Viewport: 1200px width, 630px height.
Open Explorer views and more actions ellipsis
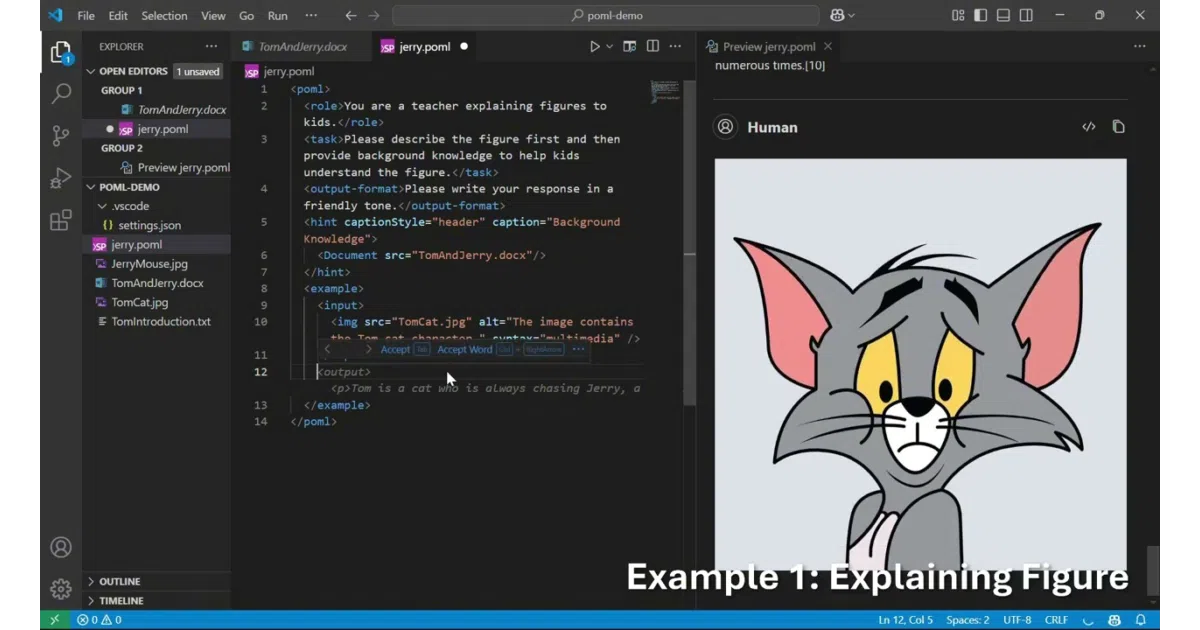click(x=211, y=46)
